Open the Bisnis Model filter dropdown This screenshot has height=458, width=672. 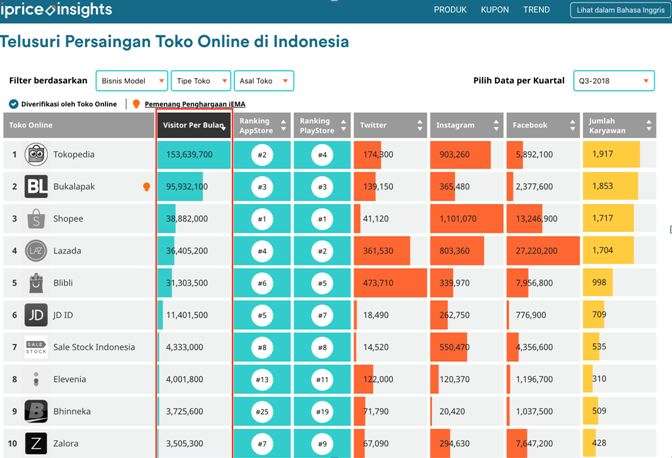pyautogui.click(x=132, y=81)
